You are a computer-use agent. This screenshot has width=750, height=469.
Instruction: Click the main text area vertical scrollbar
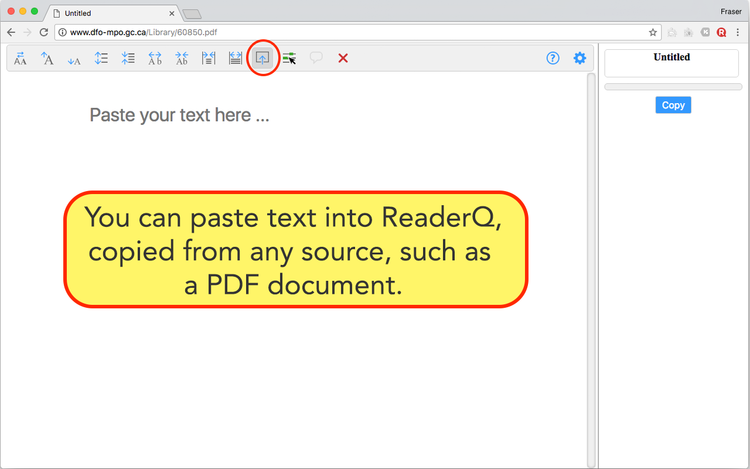[x=591, y=270]
